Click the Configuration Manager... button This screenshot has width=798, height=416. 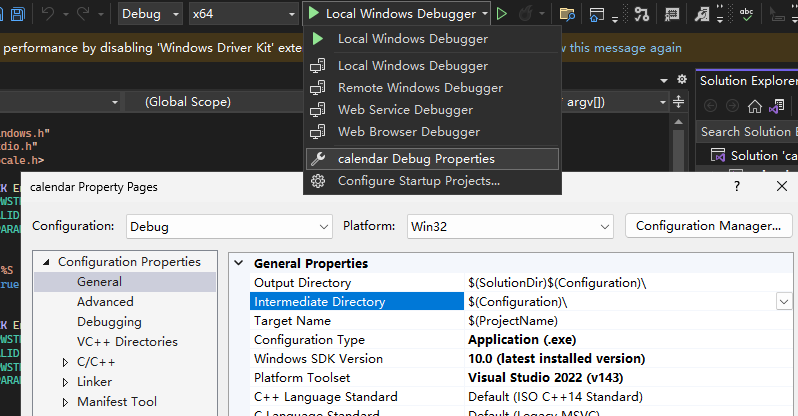pyautogui.click(x=708, y=226)
